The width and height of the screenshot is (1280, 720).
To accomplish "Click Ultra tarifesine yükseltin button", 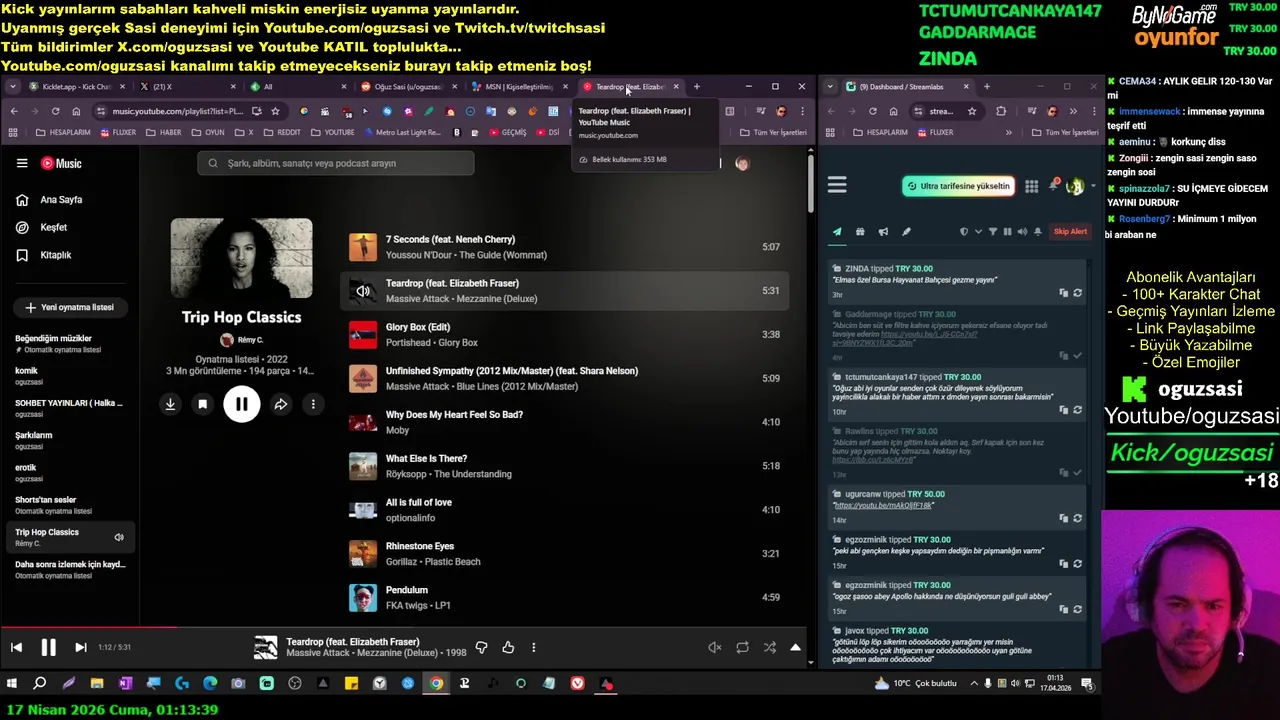I will 957,186.
